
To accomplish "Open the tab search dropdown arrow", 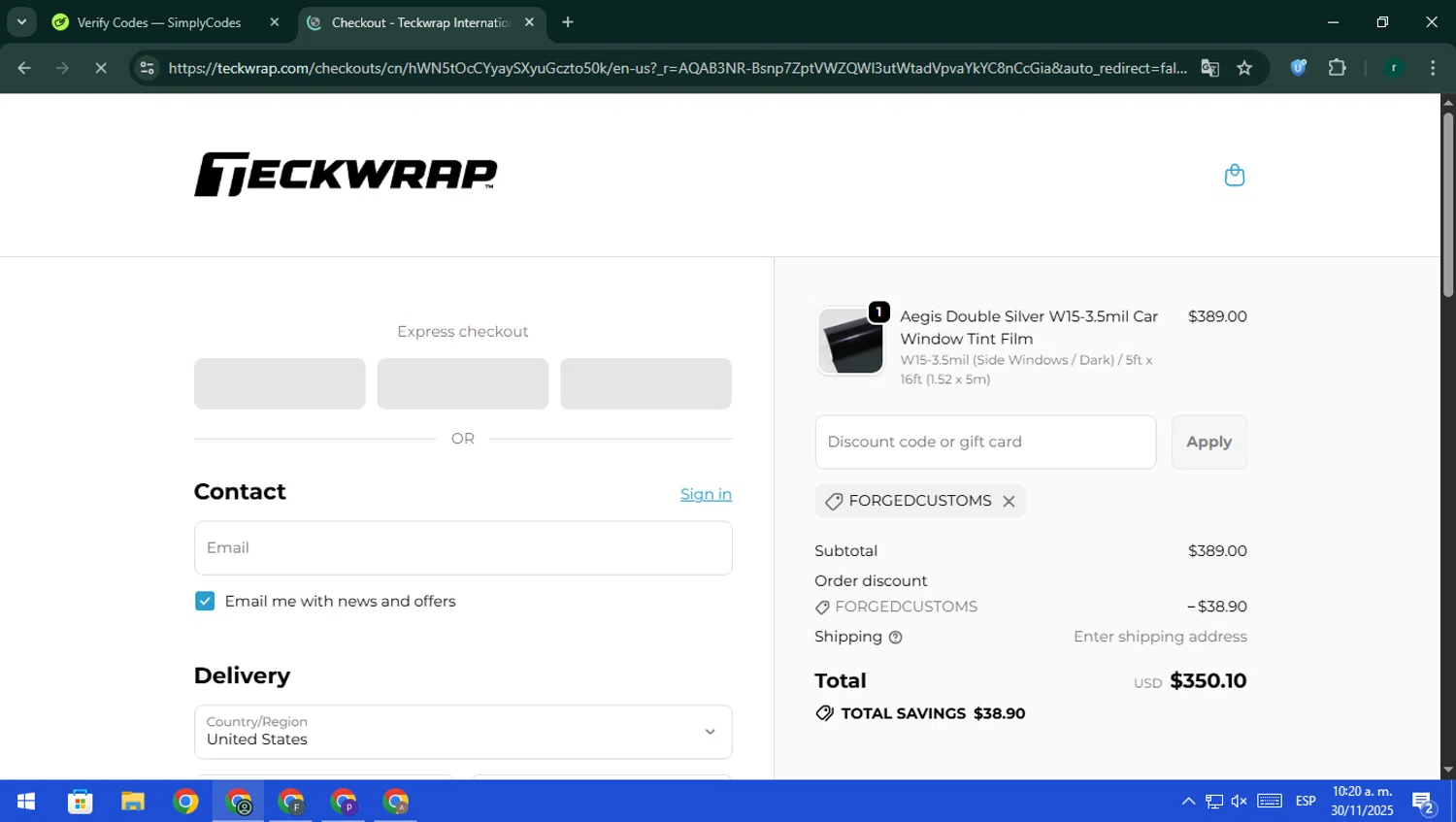I will pyautogui.click(x=21, y=22).
